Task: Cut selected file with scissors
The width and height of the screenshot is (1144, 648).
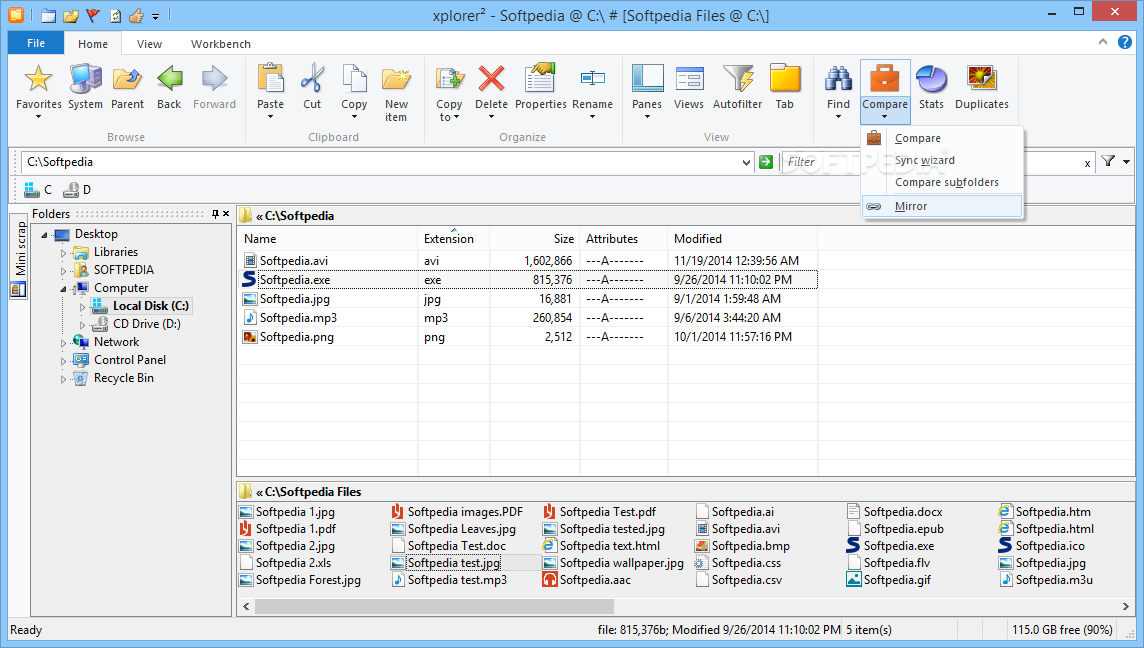Action: [x=312, y=88]
